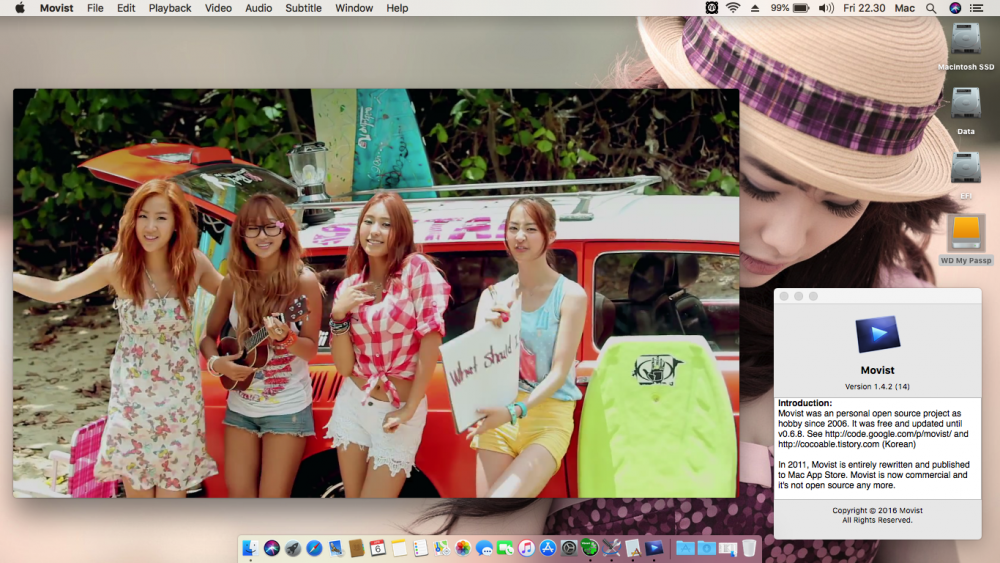Open iTunes from the Dock
The height and width of the screenshot is (563, 1000).
pyautogui.click(x=527, y=548)
